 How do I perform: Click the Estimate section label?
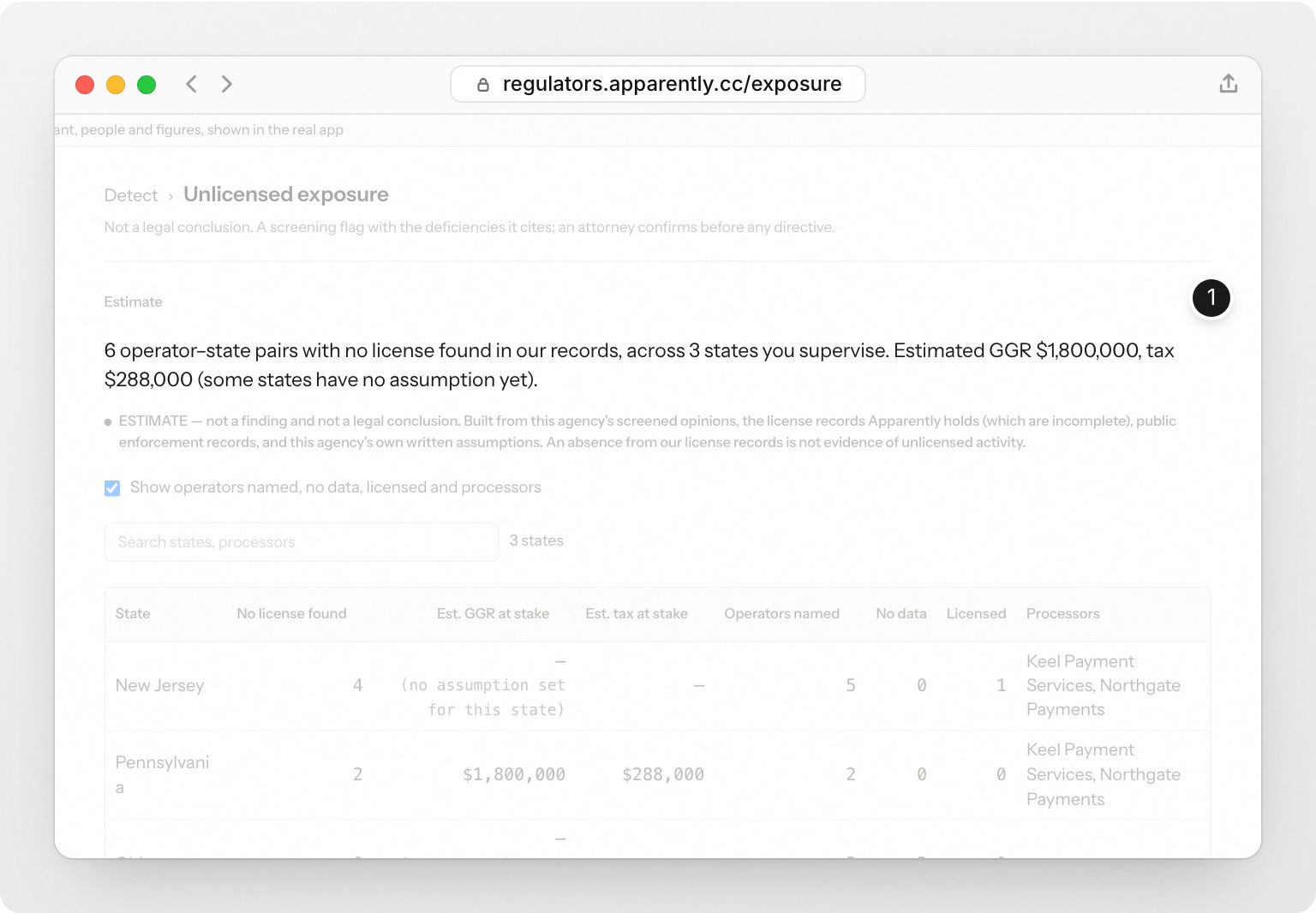(133, 301)
